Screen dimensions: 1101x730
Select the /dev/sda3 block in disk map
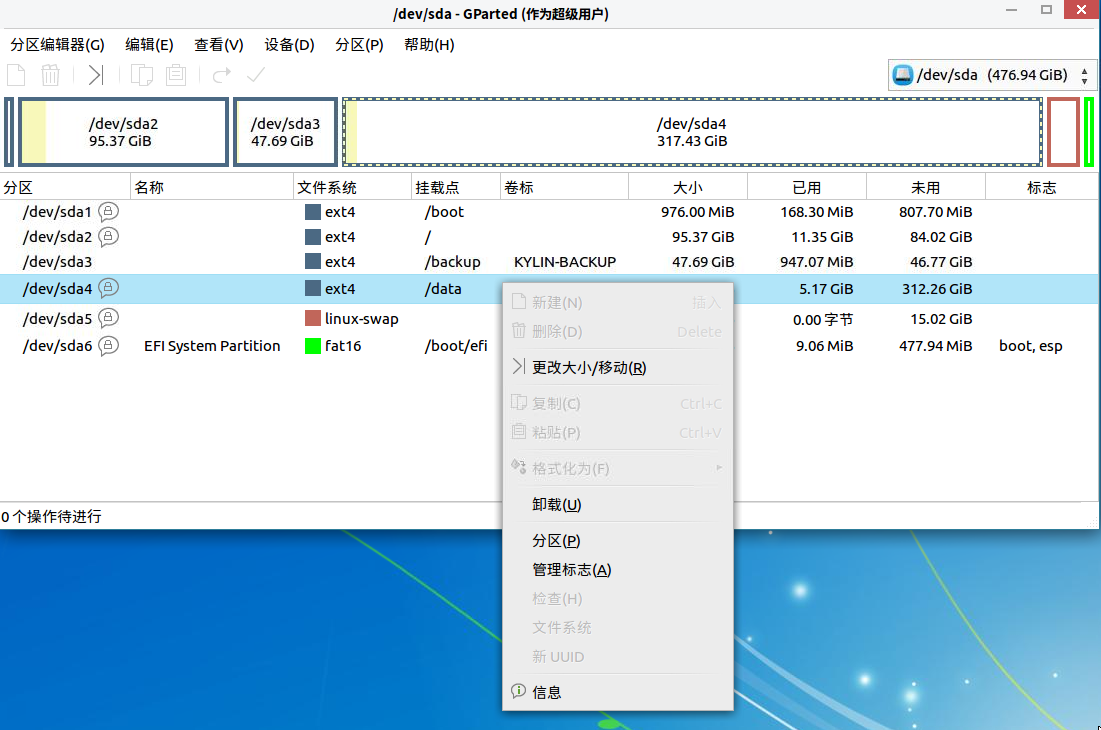[285, 132]
